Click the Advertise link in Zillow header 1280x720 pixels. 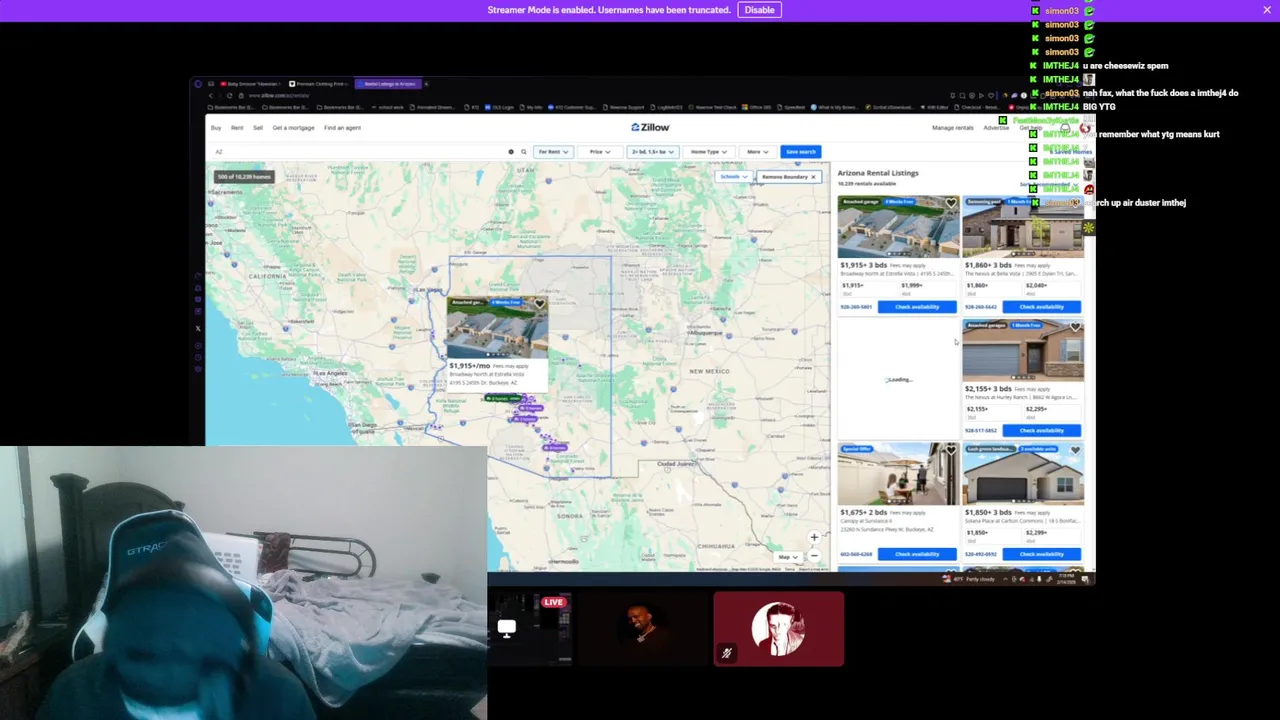click(x=996, y=128)
